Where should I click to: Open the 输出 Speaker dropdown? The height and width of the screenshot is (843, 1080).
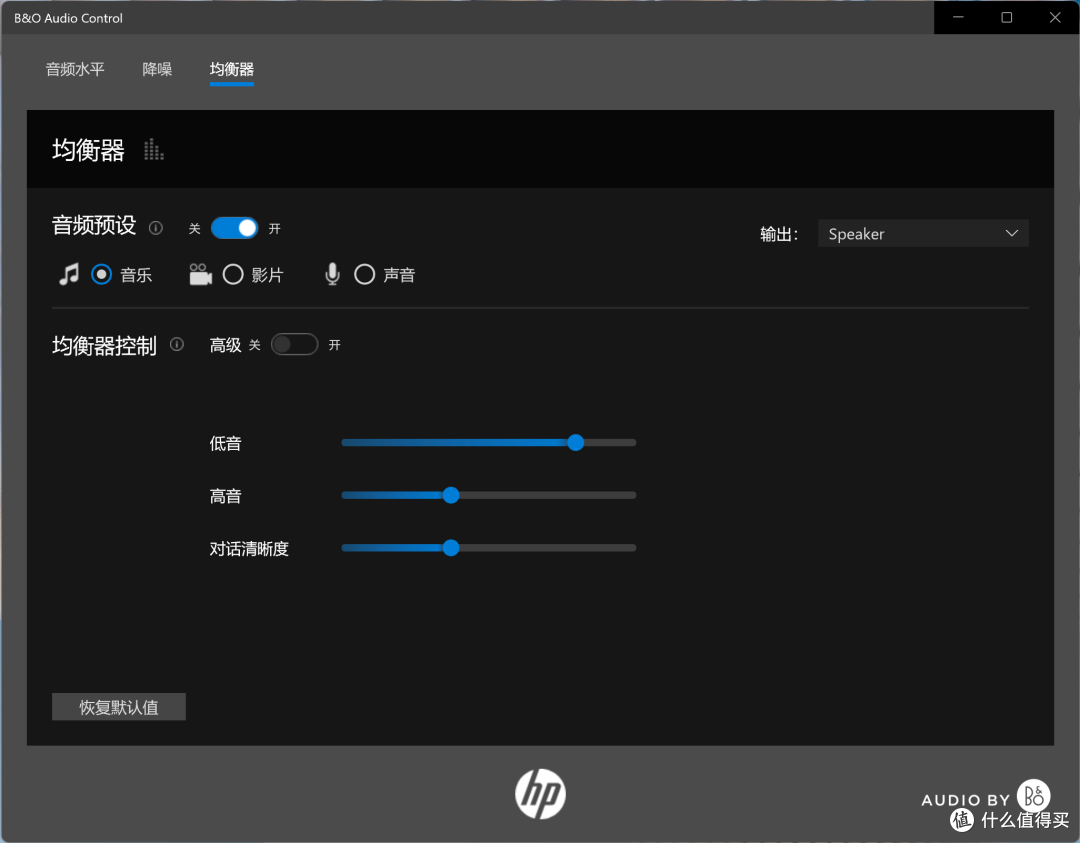[x=923, y=233]
